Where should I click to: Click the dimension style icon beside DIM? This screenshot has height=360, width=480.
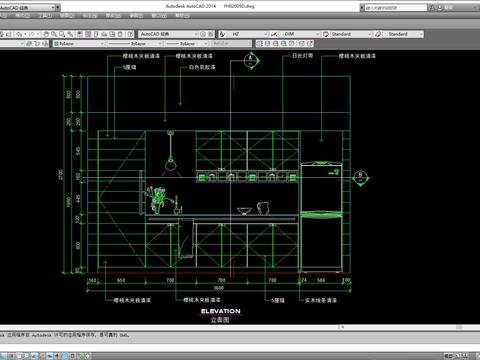(274, 34)
